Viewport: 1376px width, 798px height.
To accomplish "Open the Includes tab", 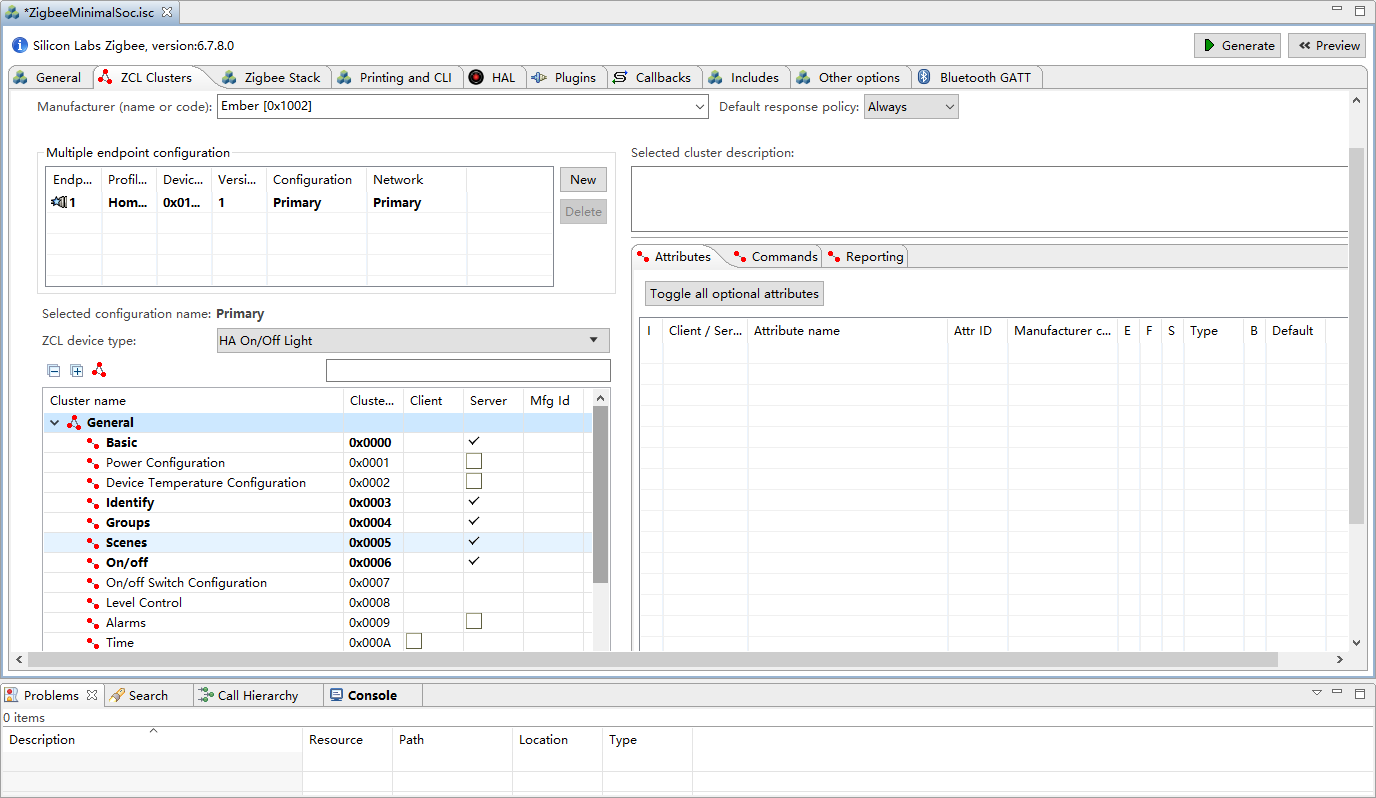I will 744,77.
